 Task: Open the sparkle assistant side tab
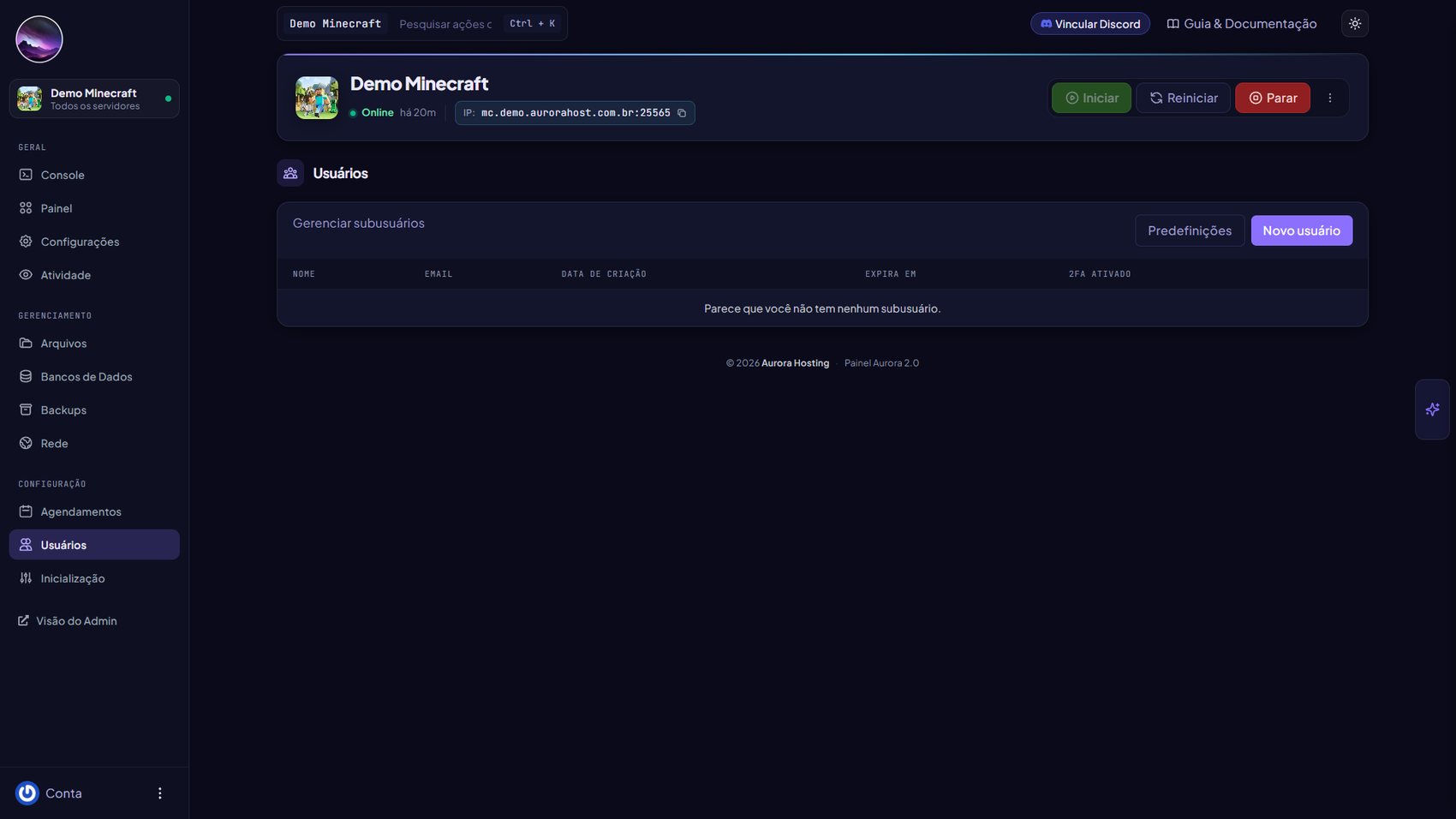click(x=1432, y=409)
